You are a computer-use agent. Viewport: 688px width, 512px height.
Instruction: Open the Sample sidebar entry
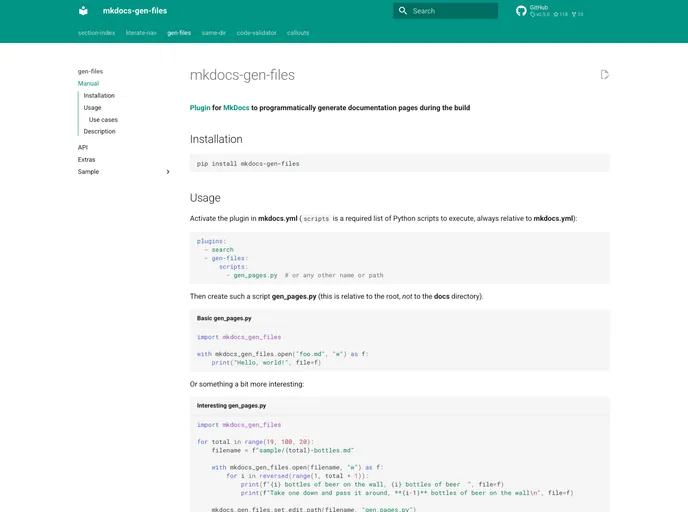click(88, 172)
